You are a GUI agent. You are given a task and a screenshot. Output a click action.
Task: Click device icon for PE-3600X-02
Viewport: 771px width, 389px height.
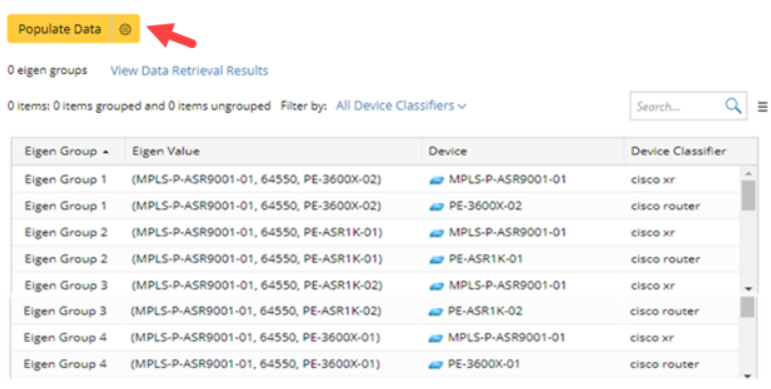coord(437,207)
